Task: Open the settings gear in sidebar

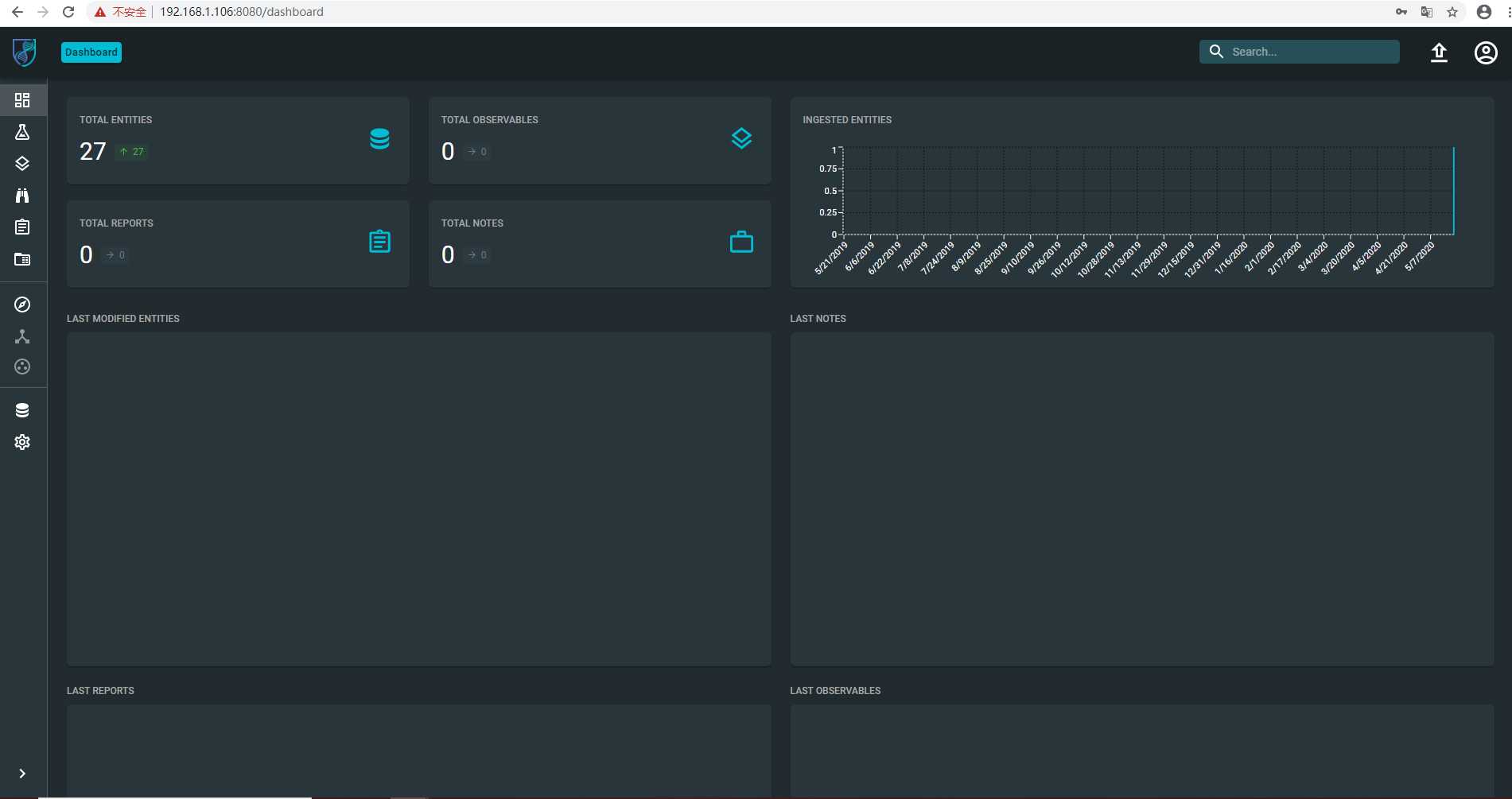Action: click(x=22, y=442)
